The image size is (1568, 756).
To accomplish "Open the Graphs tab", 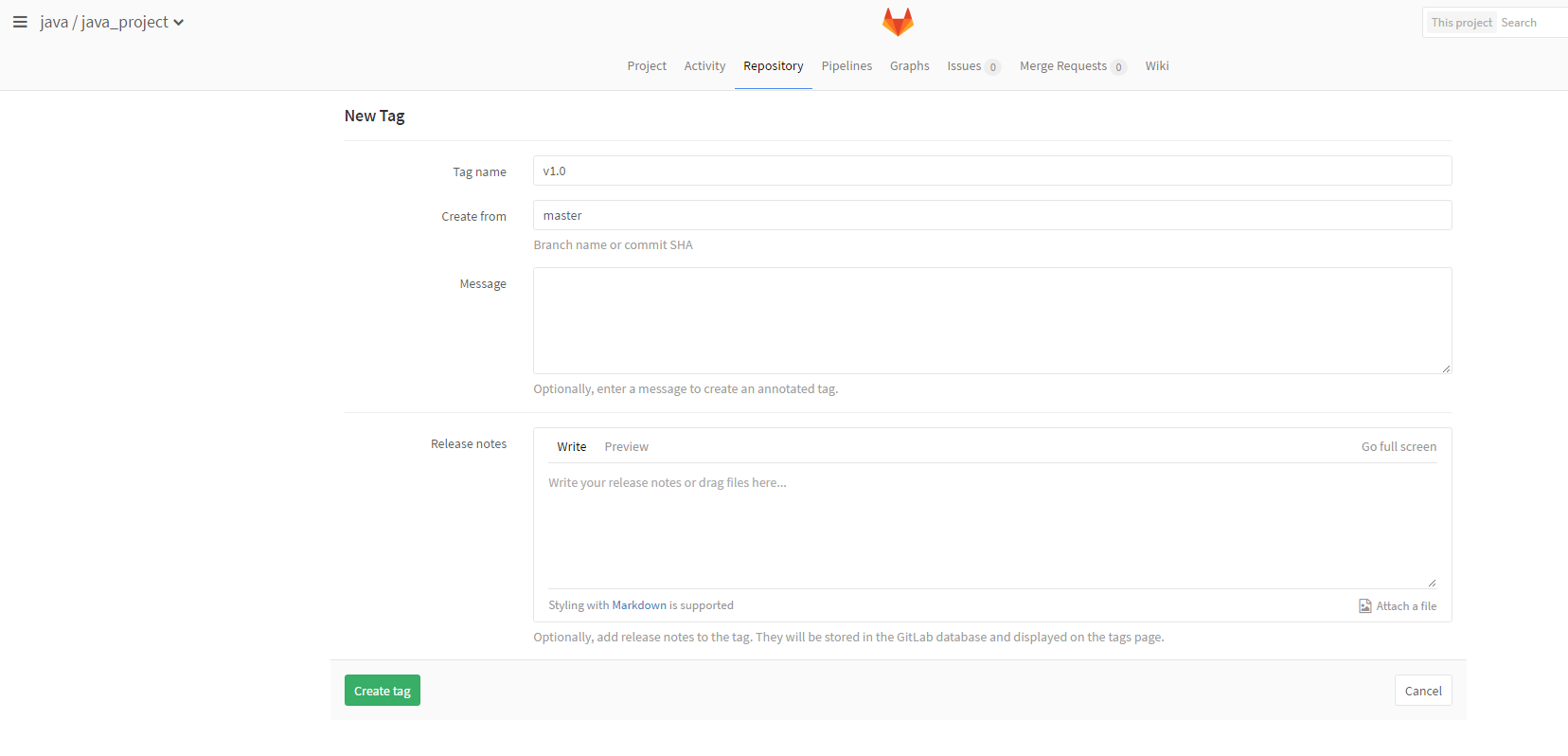I will (909, 66).
